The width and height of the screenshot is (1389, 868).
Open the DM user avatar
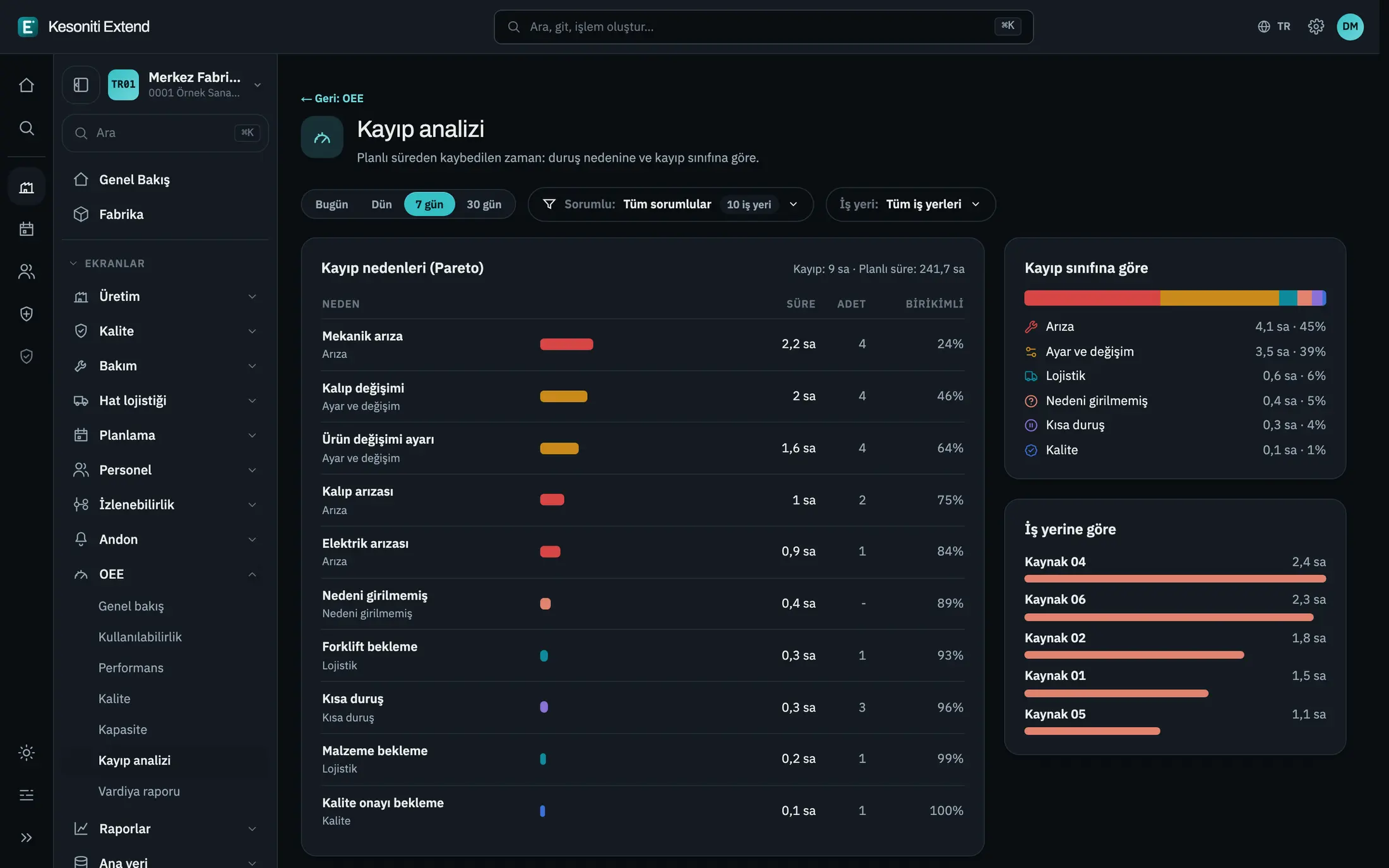[1350, 27]
